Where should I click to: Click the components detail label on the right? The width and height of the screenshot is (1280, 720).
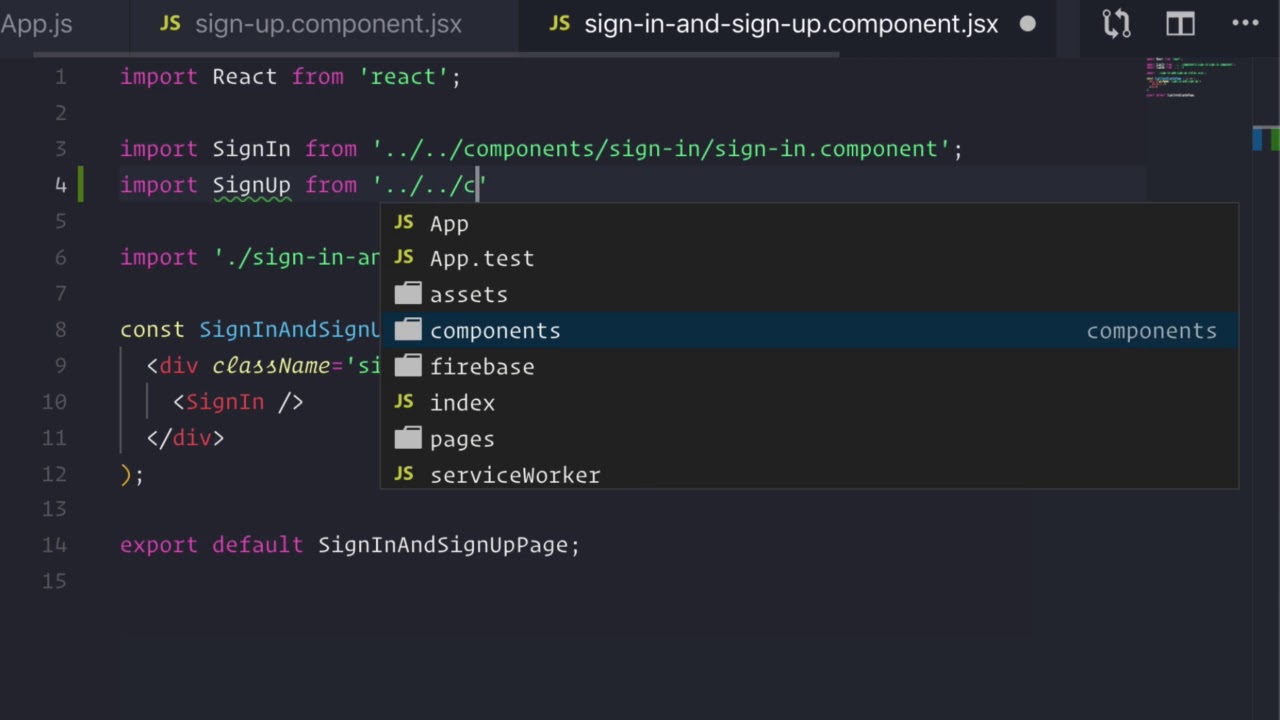click(x=1152, y=331)
